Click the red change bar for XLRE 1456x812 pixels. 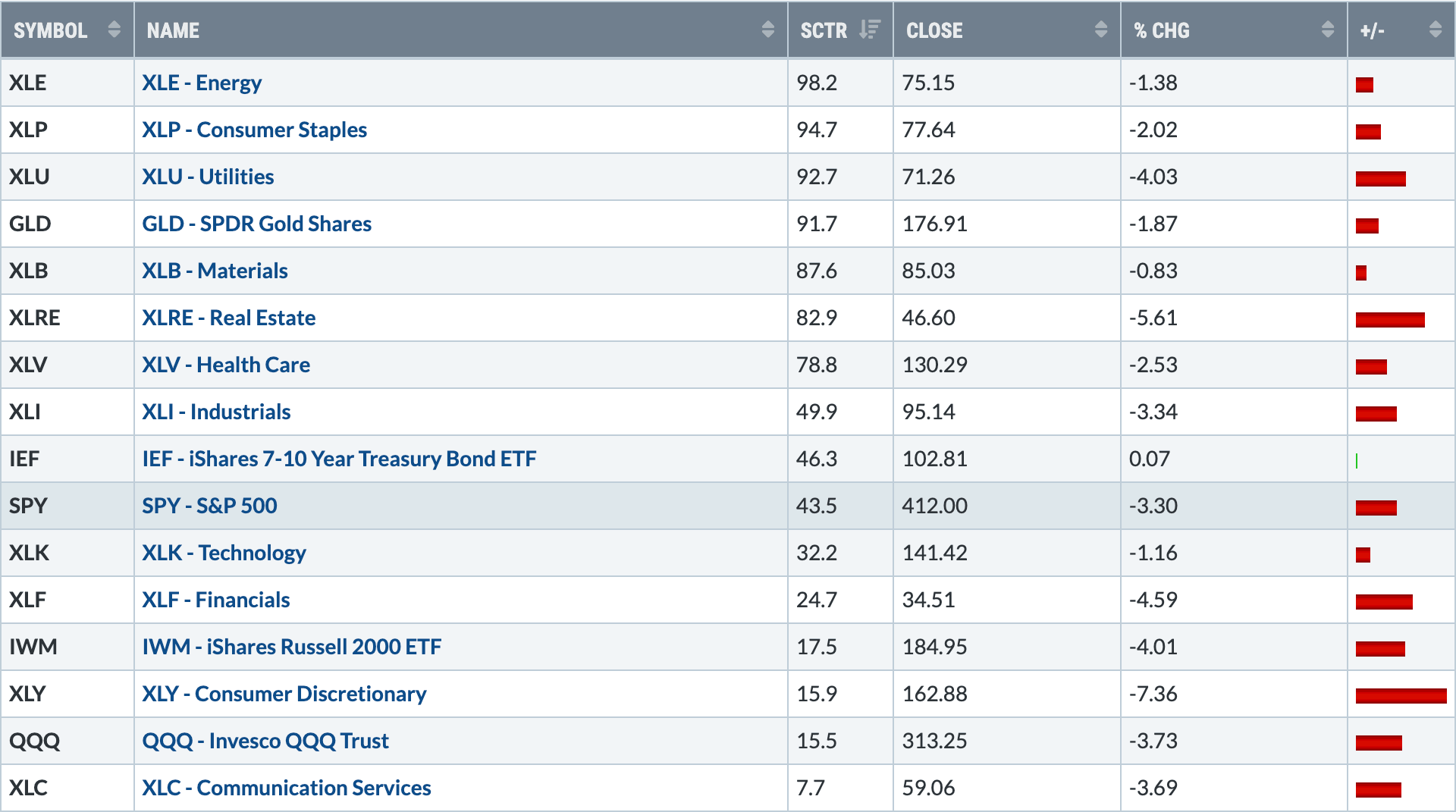tap(1390, 319)
